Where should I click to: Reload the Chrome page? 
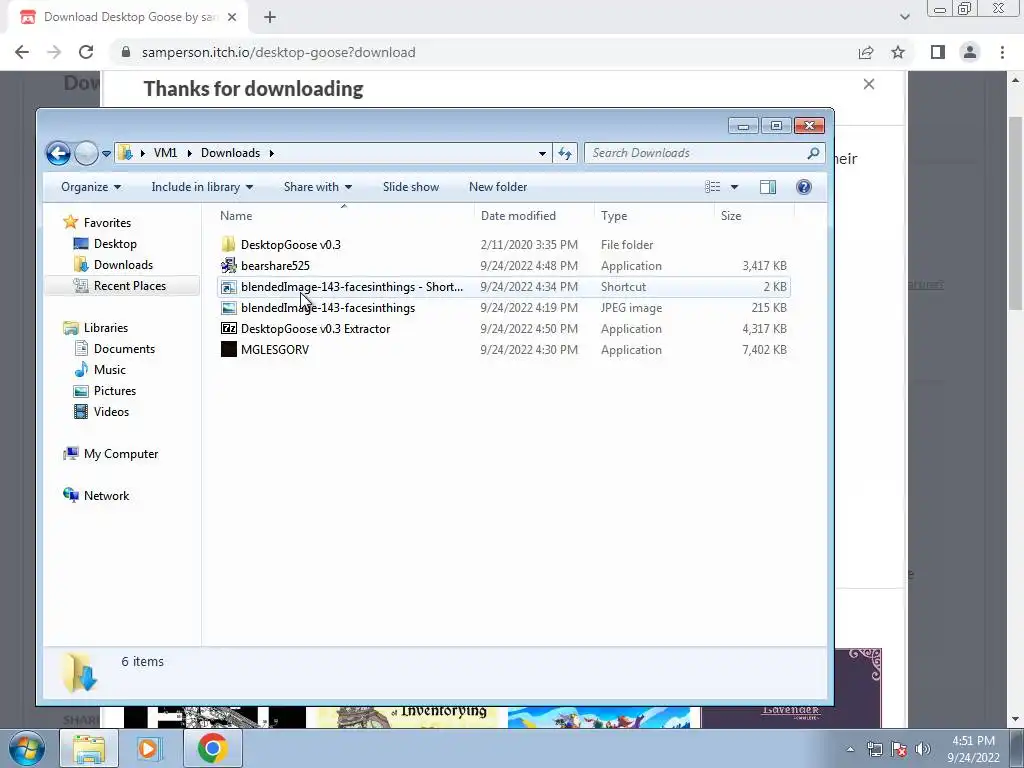point(86,52)
